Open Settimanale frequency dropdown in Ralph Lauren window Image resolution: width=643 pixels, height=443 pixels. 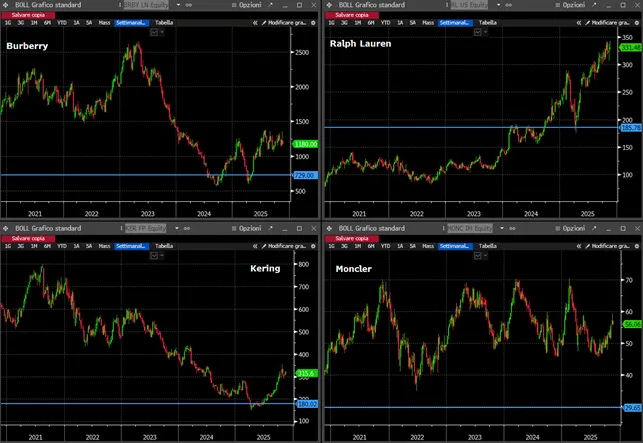click(455, 23)
